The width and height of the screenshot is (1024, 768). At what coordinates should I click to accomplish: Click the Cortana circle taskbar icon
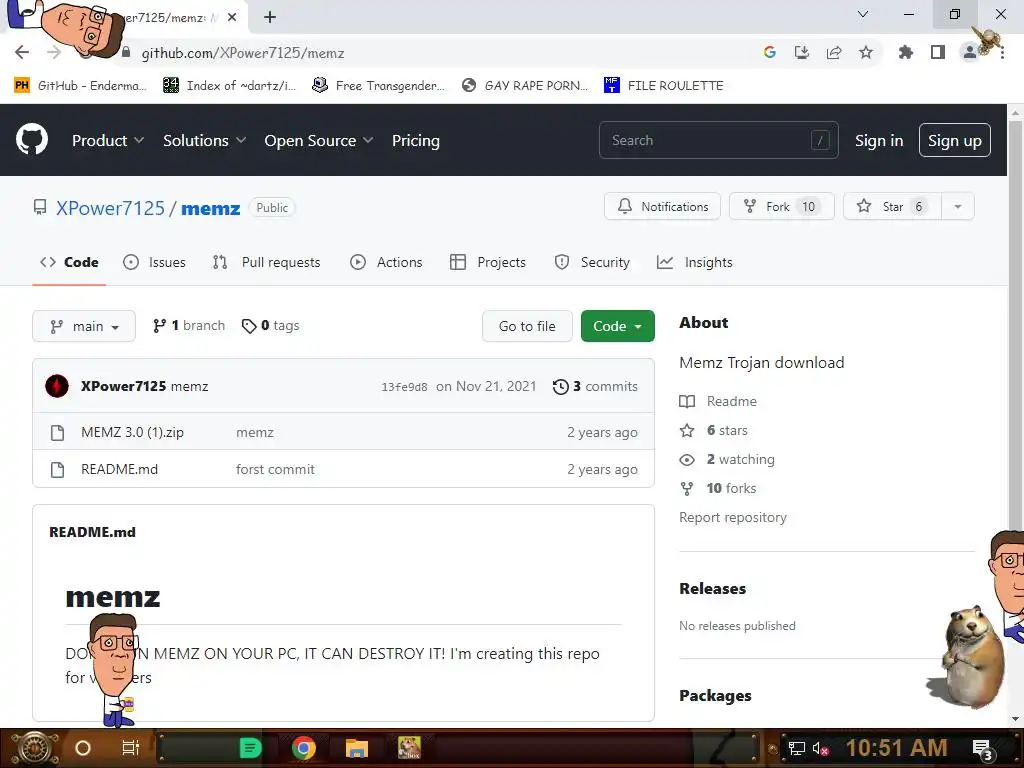coord(83,748)
